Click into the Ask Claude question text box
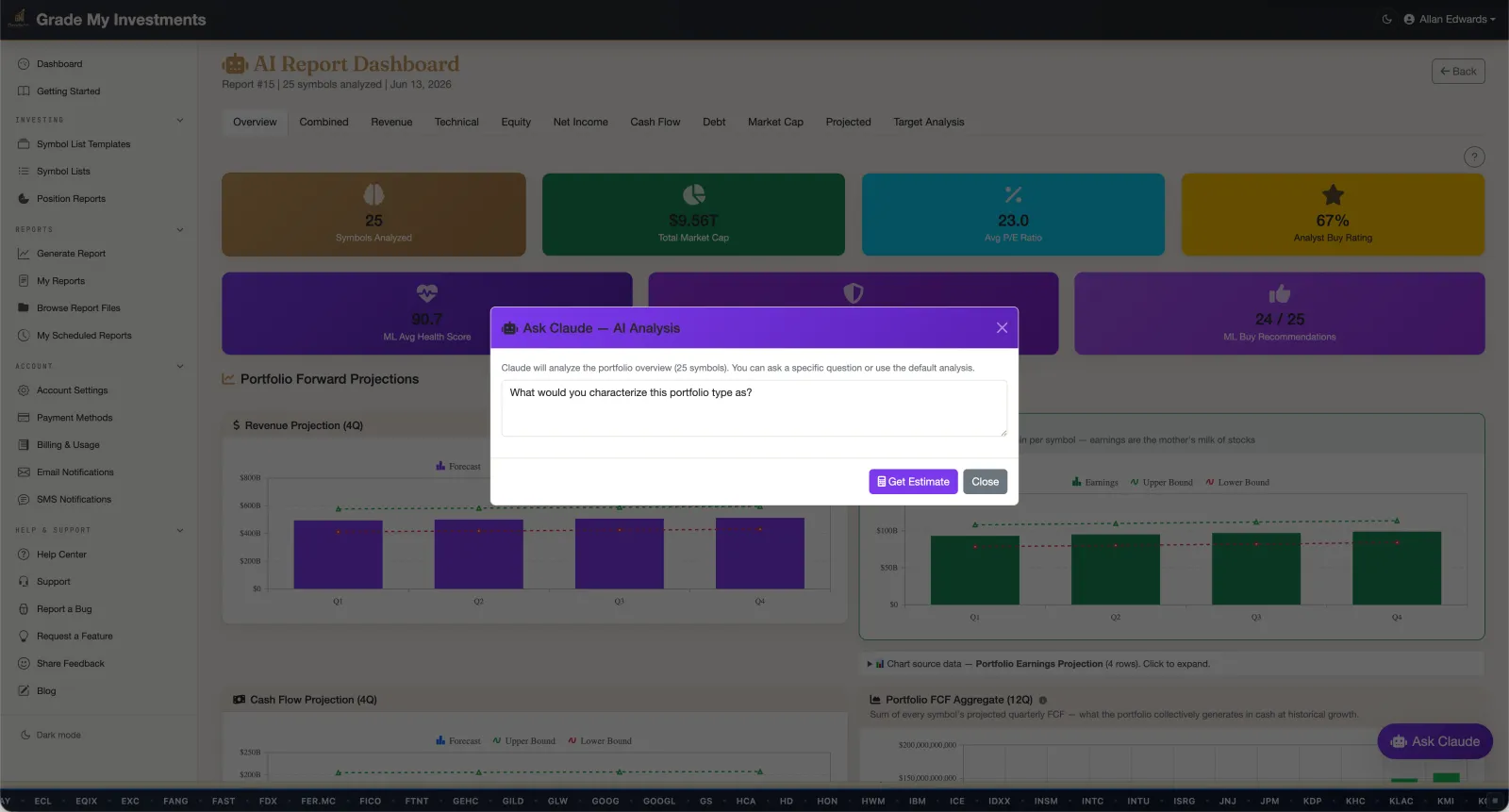The width and height of the screenshot is (1509, 812). [754, 408]
